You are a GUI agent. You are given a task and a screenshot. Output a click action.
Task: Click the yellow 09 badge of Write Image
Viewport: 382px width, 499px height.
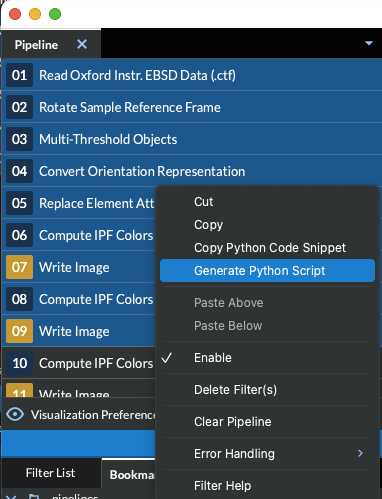coord(19,331)
